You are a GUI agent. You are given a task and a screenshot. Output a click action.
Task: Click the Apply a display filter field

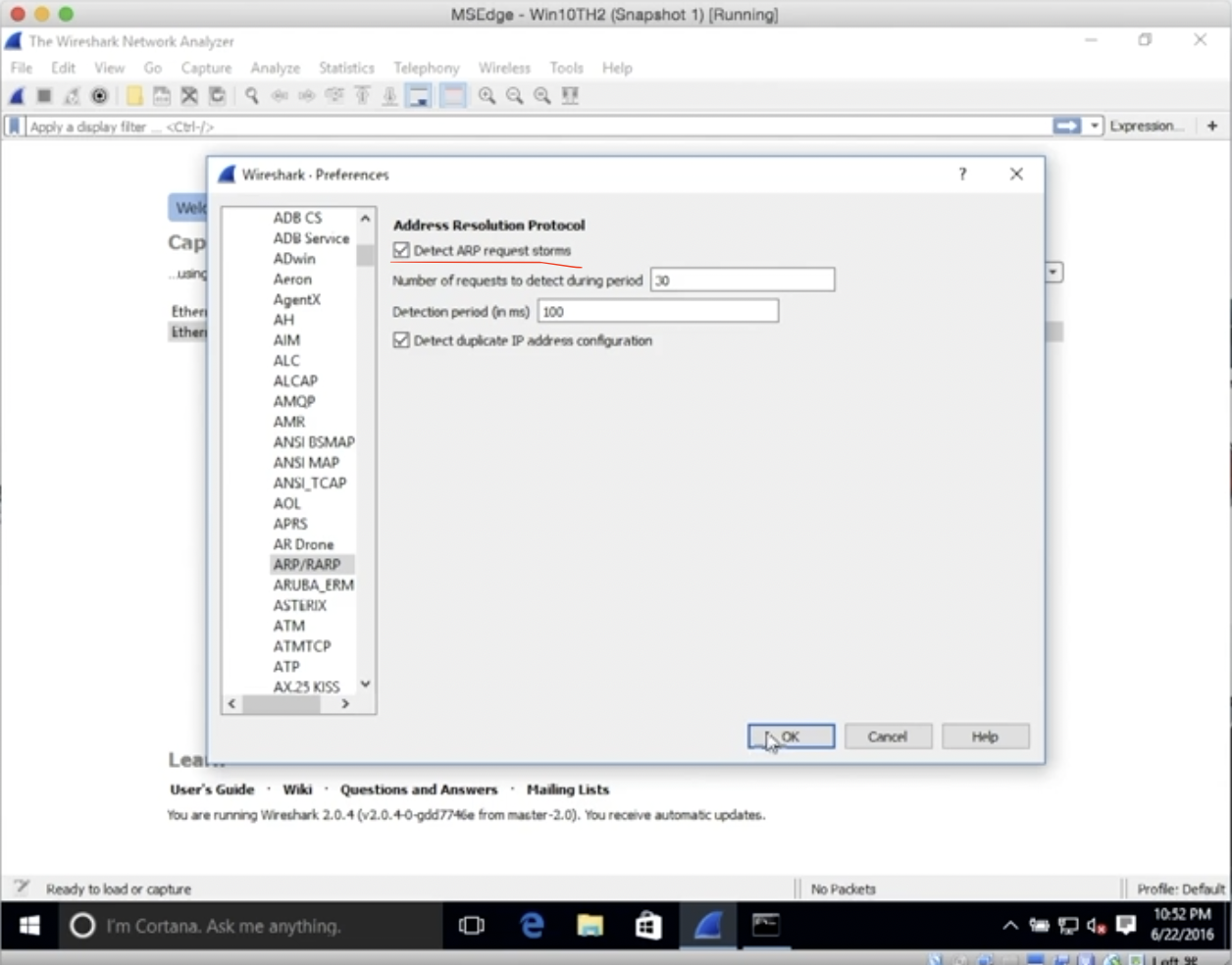[x=538, y=127]
